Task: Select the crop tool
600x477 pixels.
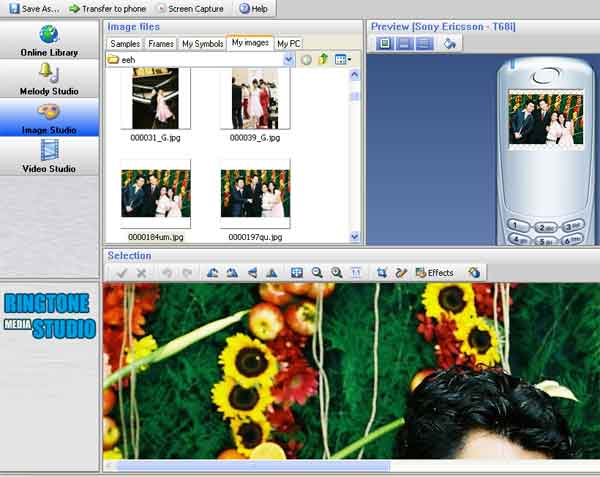Action: (x=382, y=273)
